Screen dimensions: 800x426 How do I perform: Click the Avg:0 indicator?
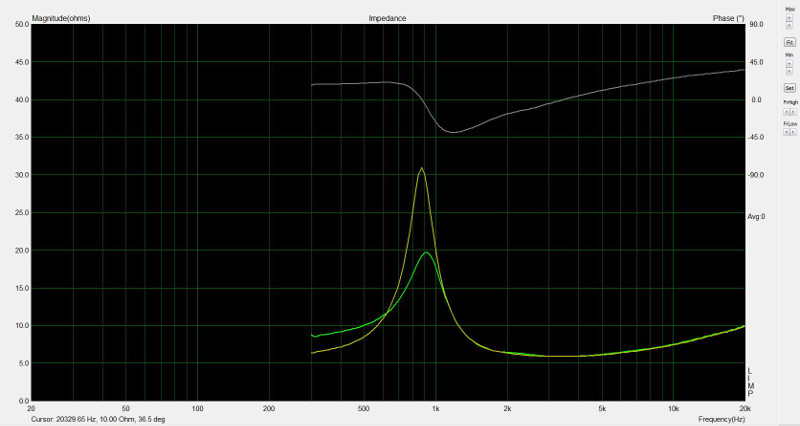click(x=757, y=216)
